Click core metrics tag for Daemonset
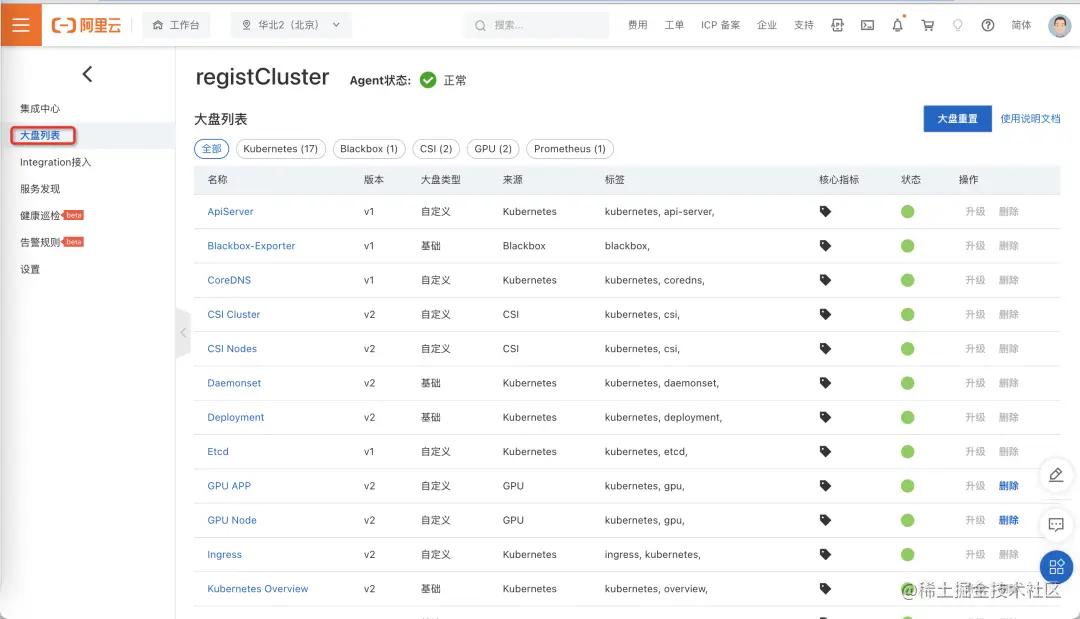 (x=825, y=383)
